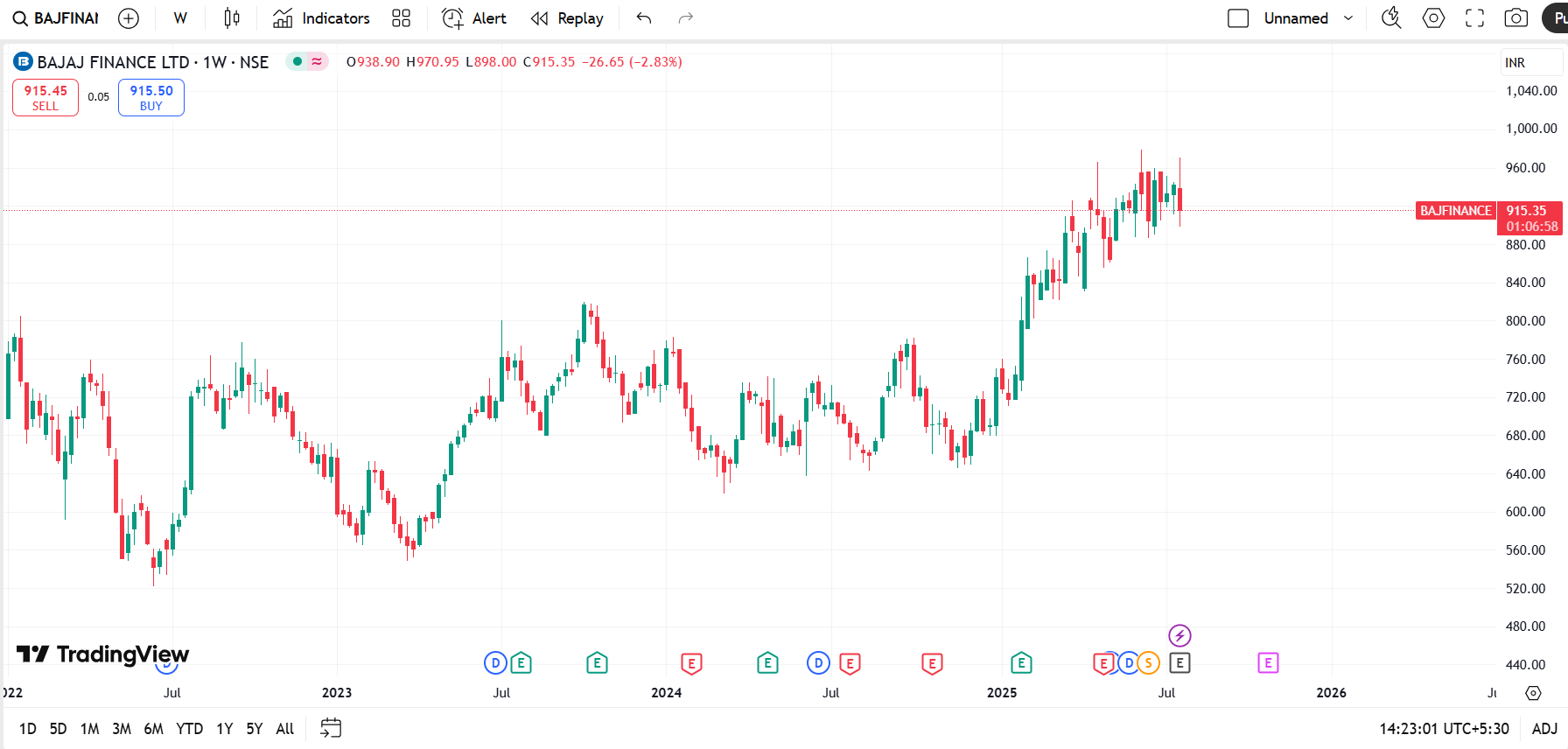Click the dark E marker below the lightning icon
The width and height of the screenshot is (1568, 749).
coord(1179,663)
